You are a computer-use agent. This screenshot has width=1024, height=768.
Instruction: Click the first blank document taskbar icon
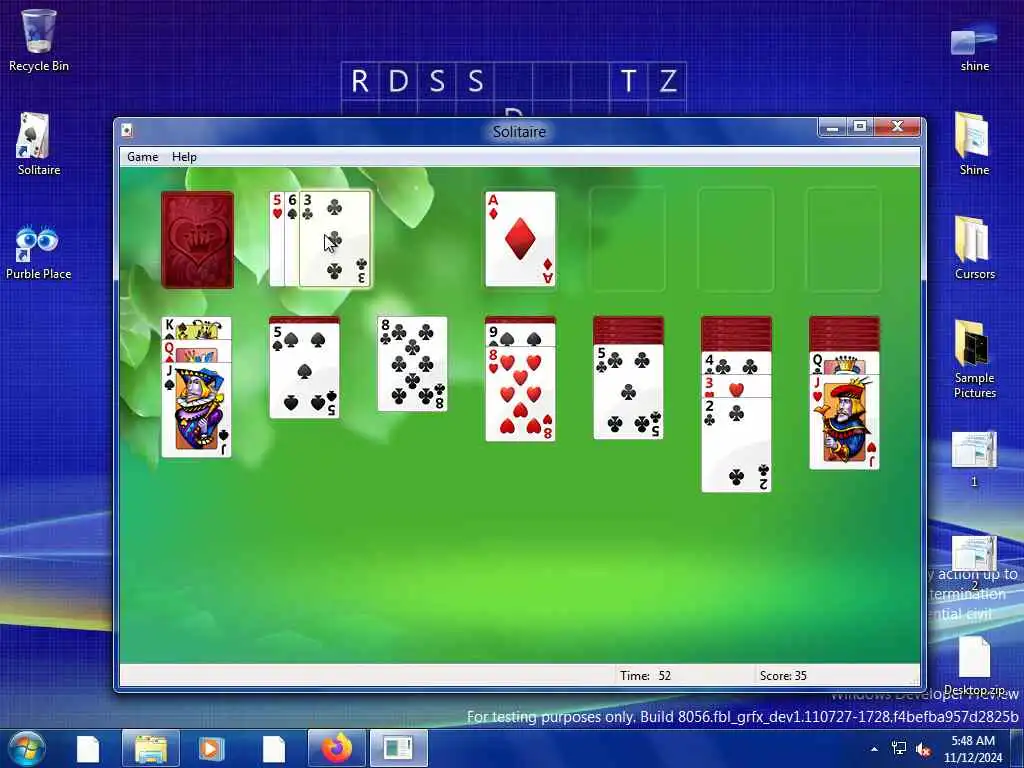[x=88, y=748]
